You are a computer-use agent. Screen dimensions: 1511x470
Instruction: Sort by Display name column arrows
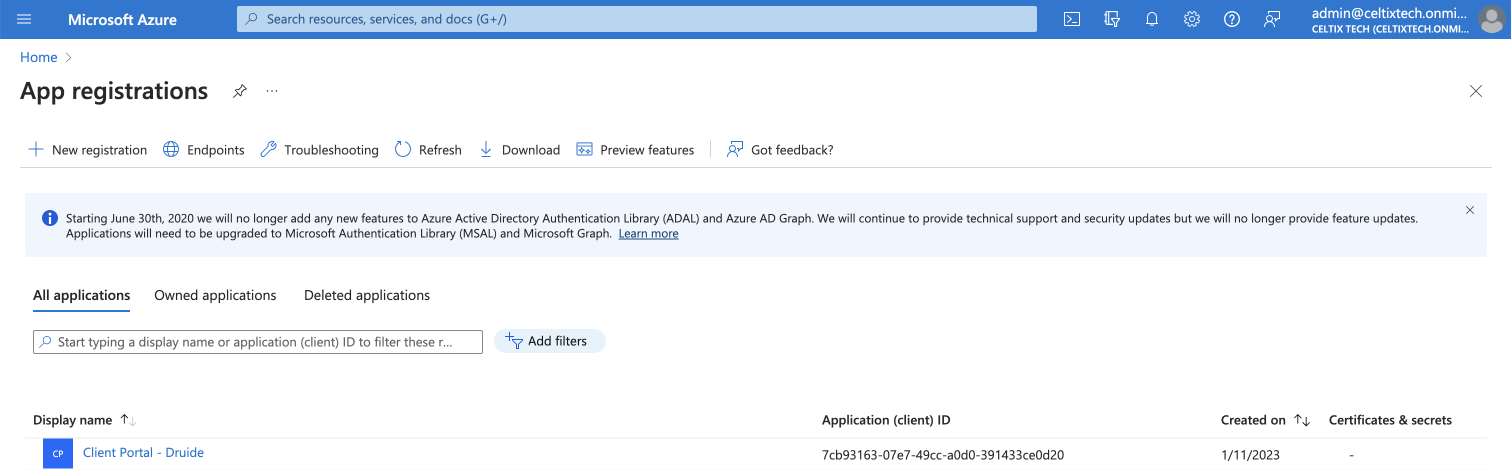point(128,420)
